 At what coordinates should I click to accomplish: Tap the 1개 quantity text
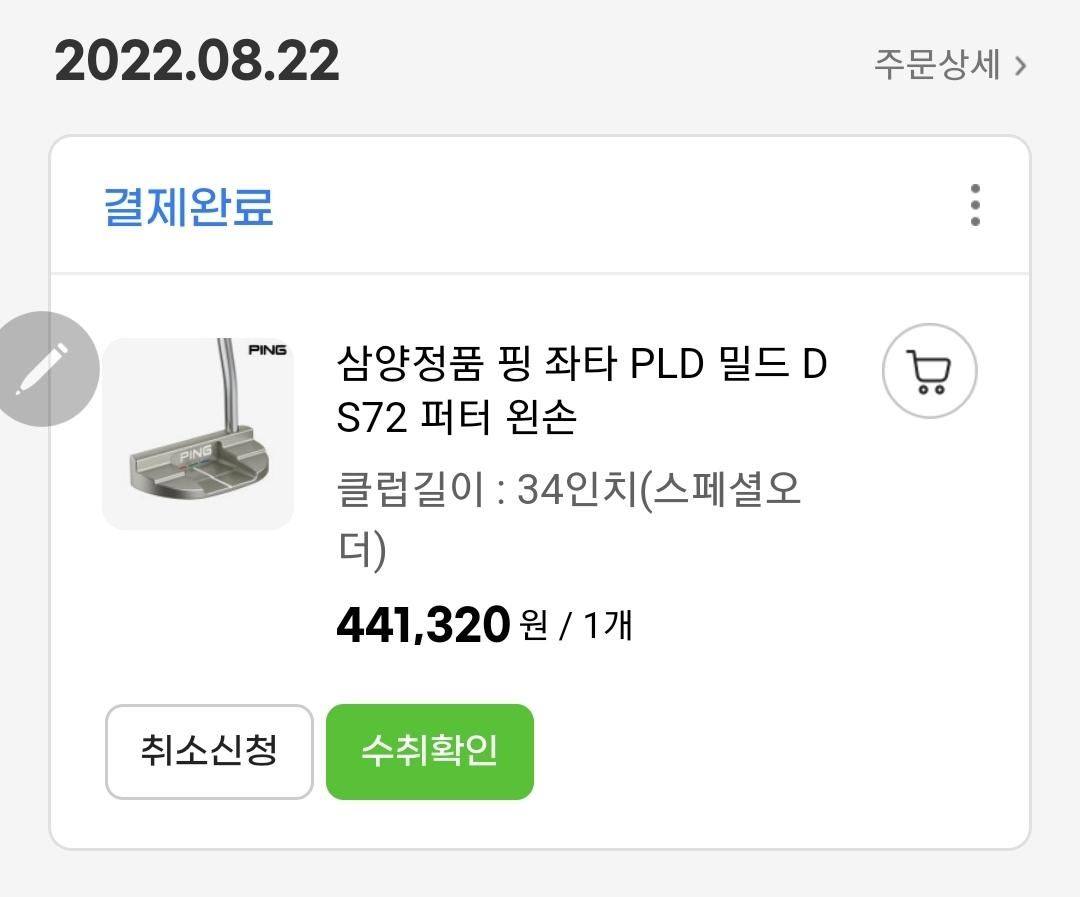click(607, 626)
